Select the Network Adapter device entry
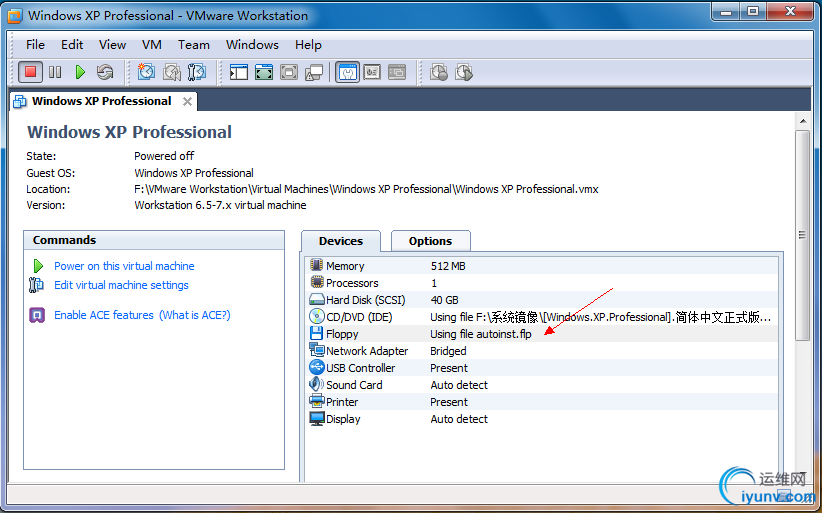This screenshot has width=822, height=513. (367, 351)
